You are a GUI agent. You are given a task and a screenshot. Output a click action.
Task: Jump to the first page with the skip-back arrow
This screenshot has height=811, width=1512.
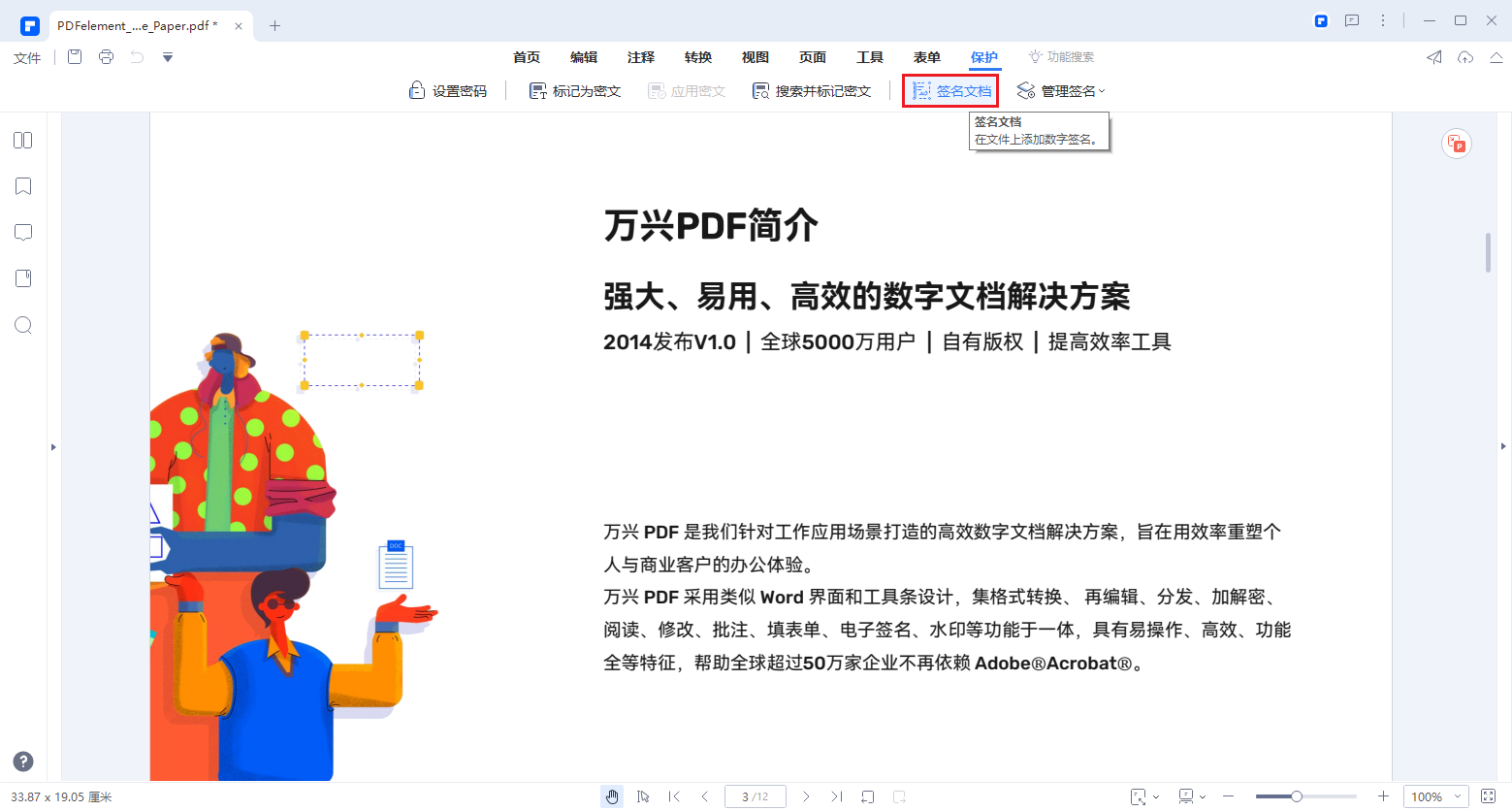[674, 795]
